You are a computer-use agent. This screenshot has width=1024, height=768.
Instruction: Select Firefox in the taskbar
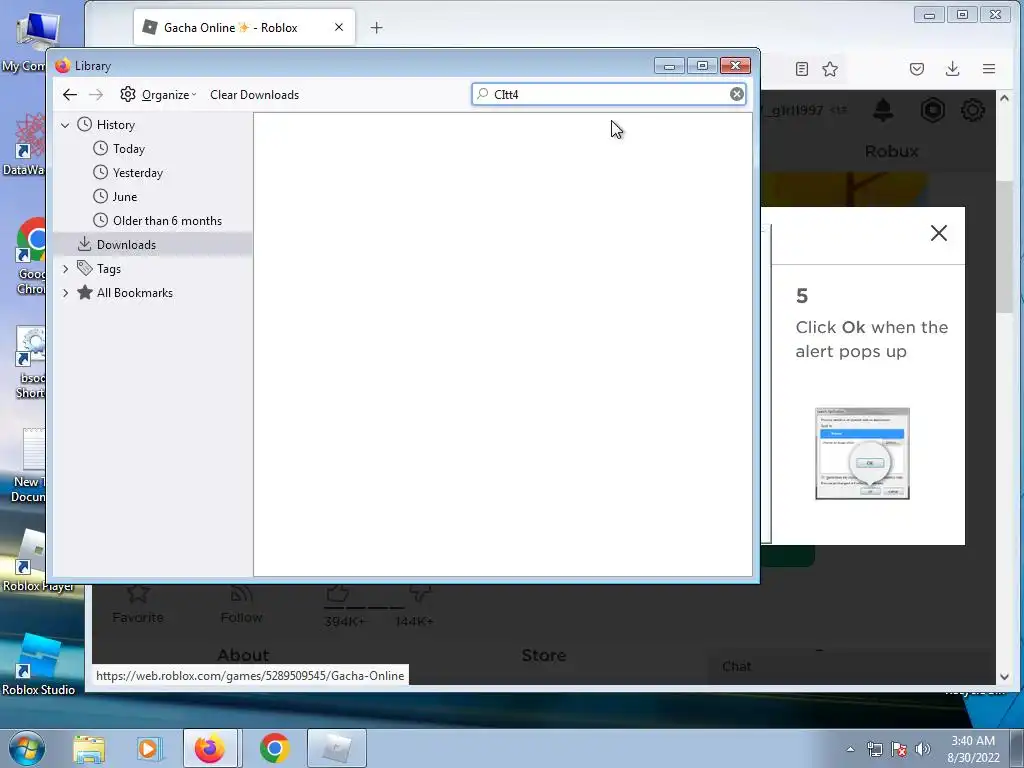pyautogui.click(x=212, y=748)
